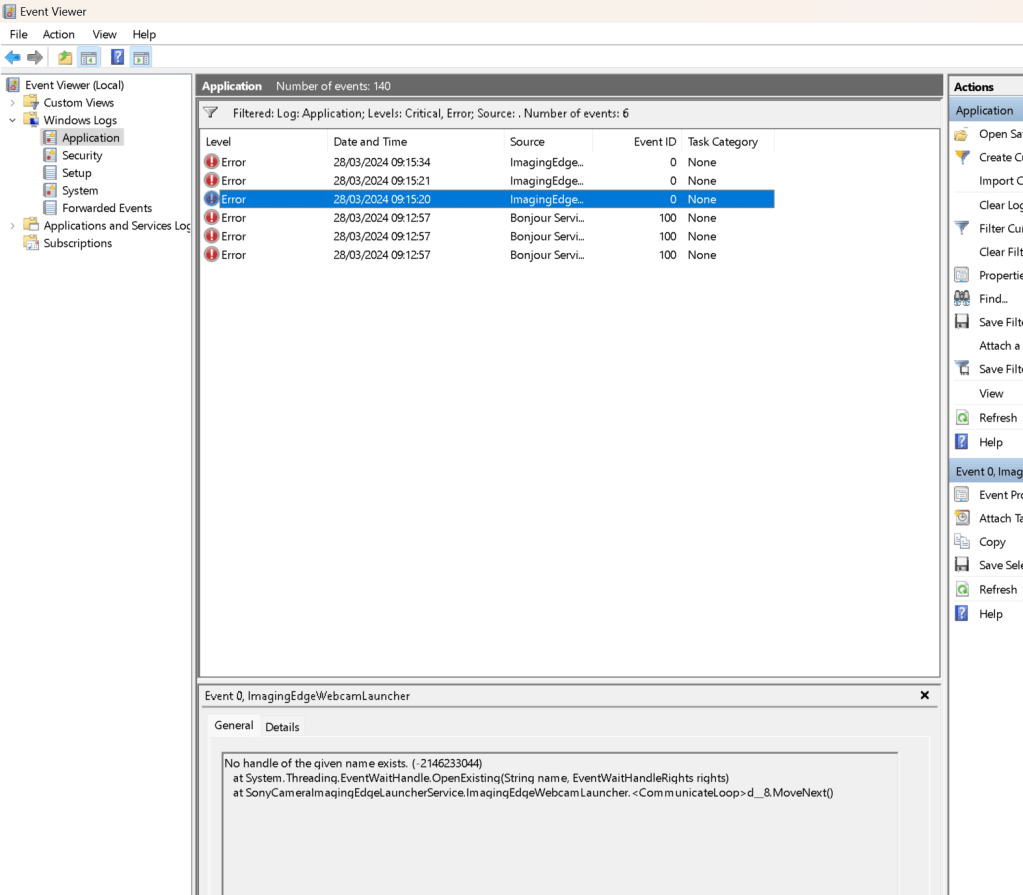Viewport: 1023px width, 895px height.
Task: Click the Properties icon in Actions pane
Action: click(x=962, y=275)
